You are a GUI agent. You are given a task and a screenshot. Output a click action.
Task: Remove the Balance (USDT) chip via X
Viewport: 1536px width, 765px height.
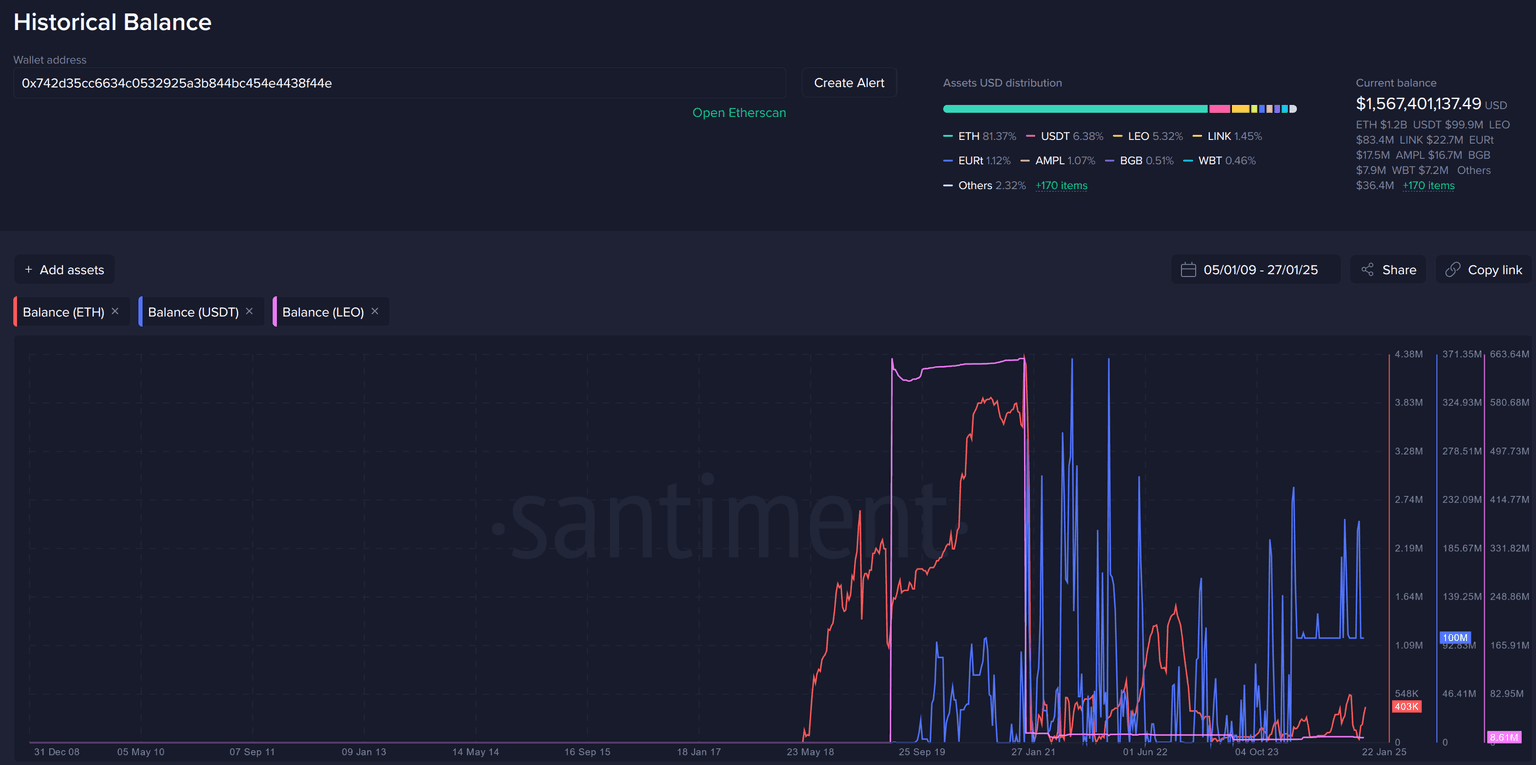(x=250, y=312)
